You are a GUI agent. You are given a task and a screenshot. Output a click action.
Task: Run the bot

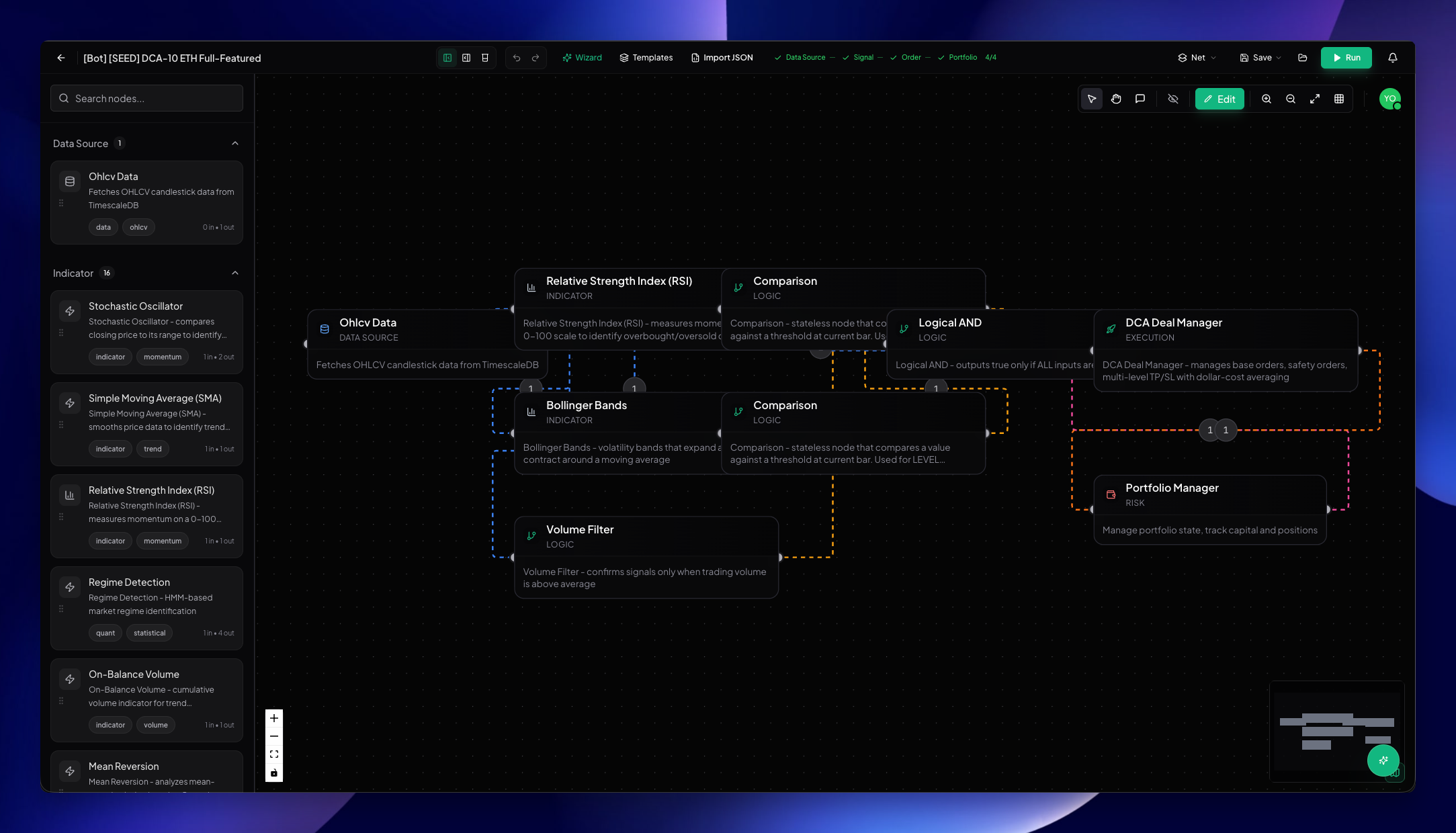click(1346, 58)
